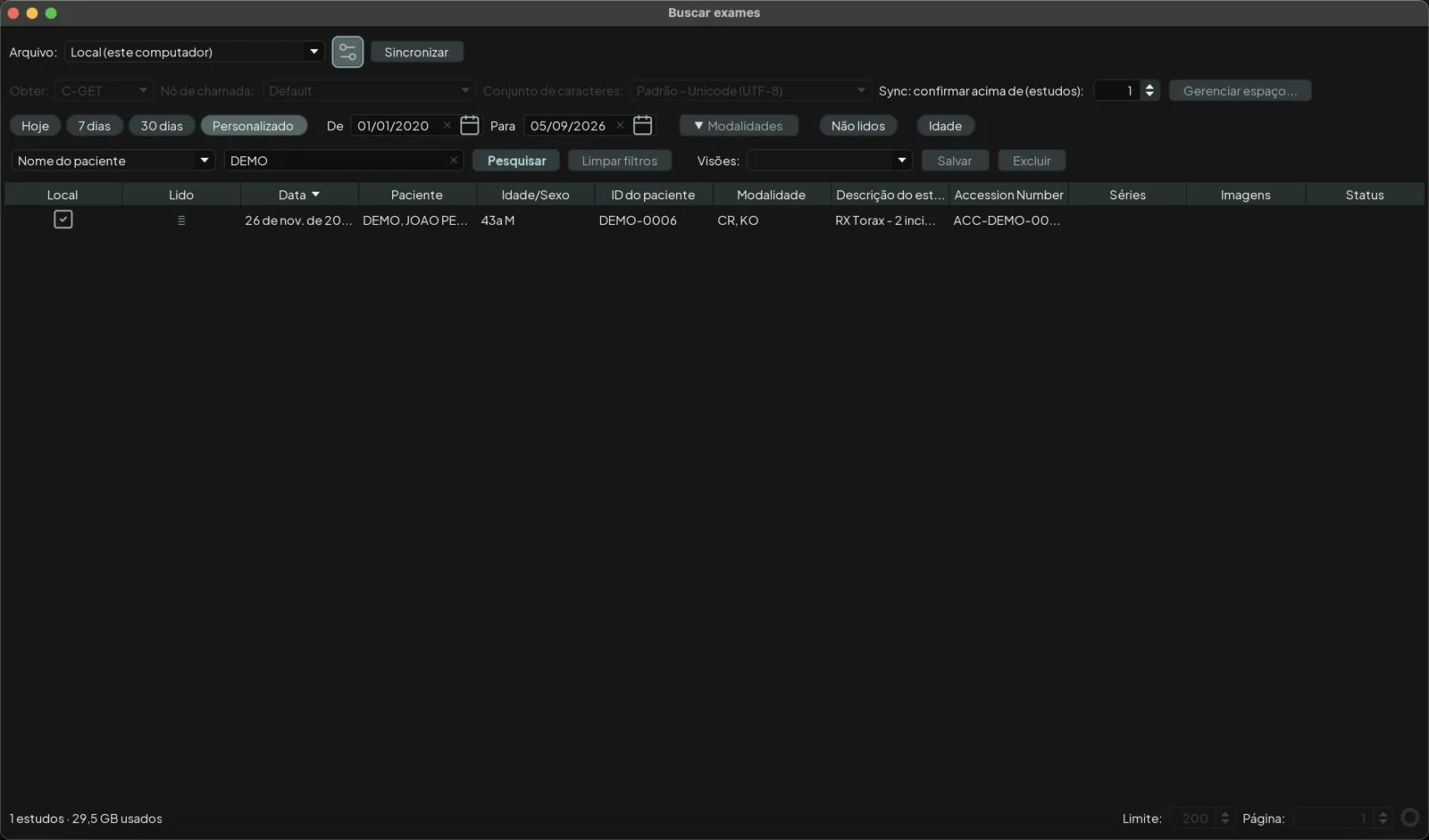Toggle the Personalizado date range filter
Viewport: 1429px width, 840px height.
253,126
